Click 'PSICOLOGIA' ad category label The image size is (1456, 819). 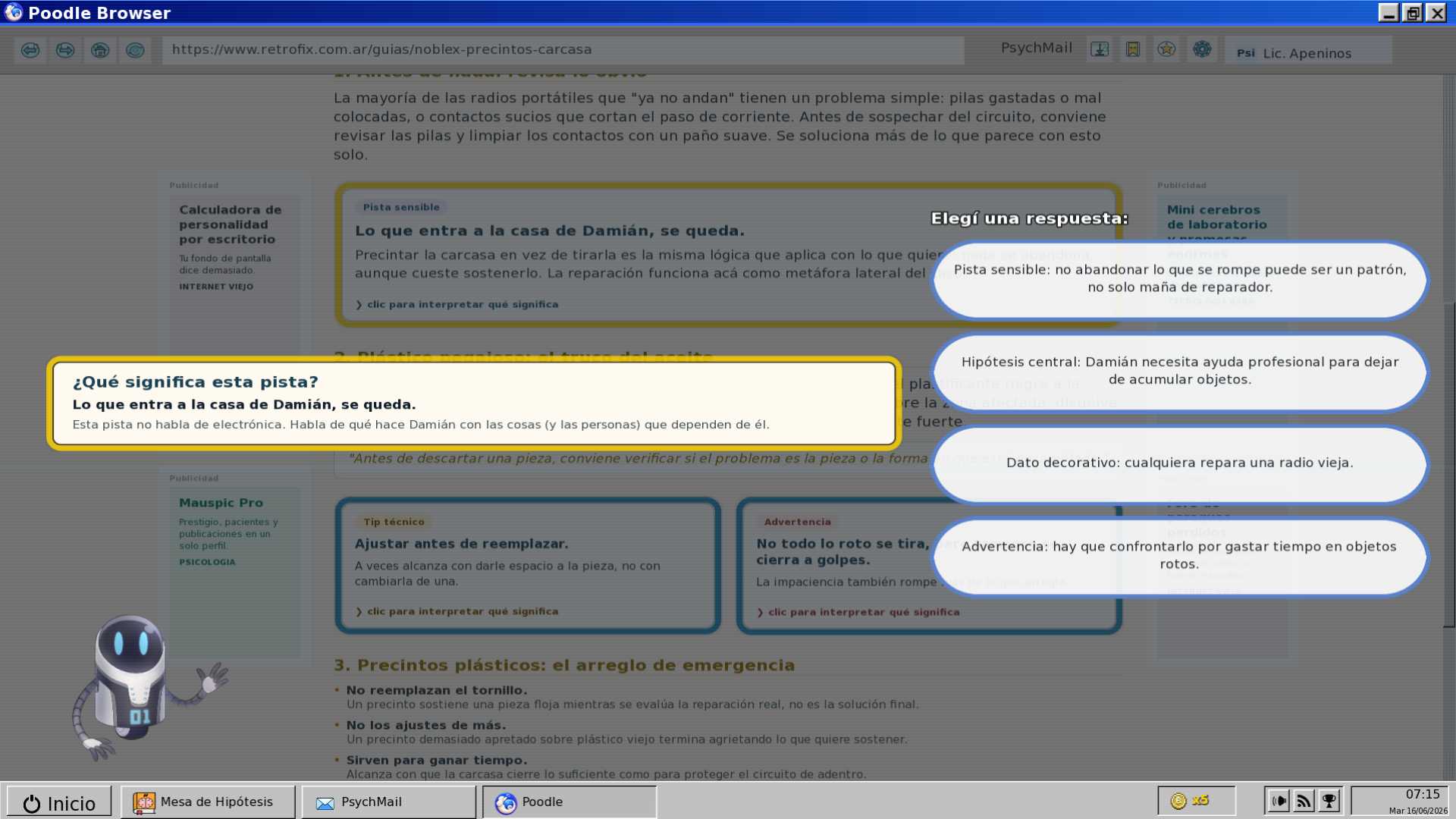point(207,563)
